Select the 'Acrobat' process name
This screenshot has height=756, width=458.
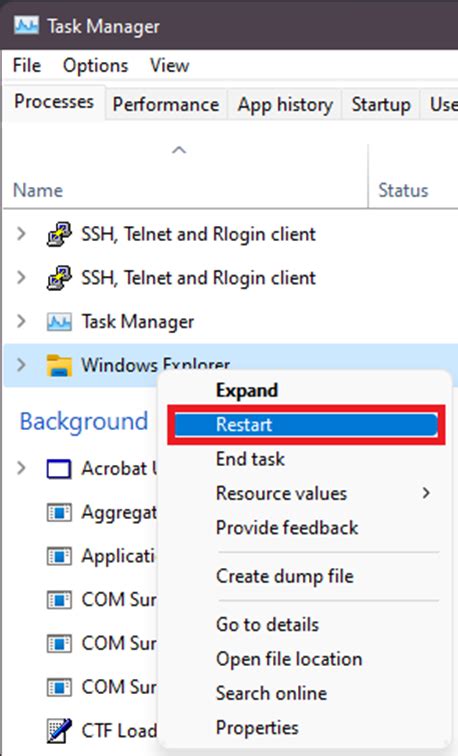point(119,469)
